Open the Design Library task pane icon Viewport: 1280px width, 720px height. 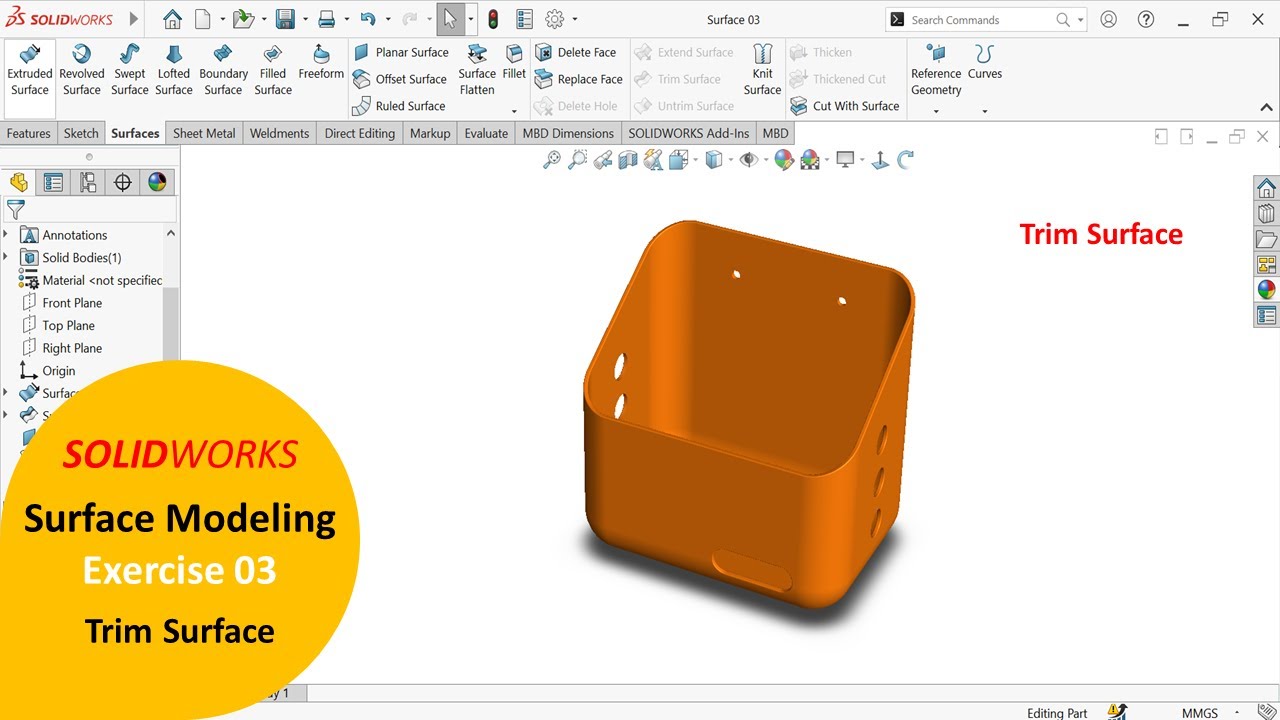1267,213
